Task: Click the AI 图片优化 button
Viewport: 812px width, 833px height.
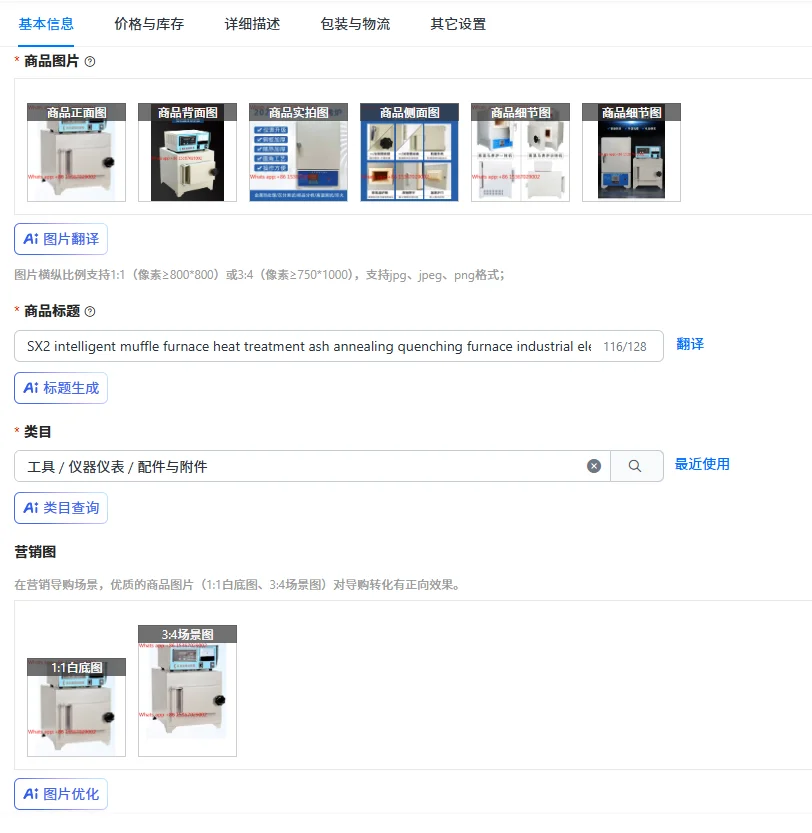Action: pos(61,794)
